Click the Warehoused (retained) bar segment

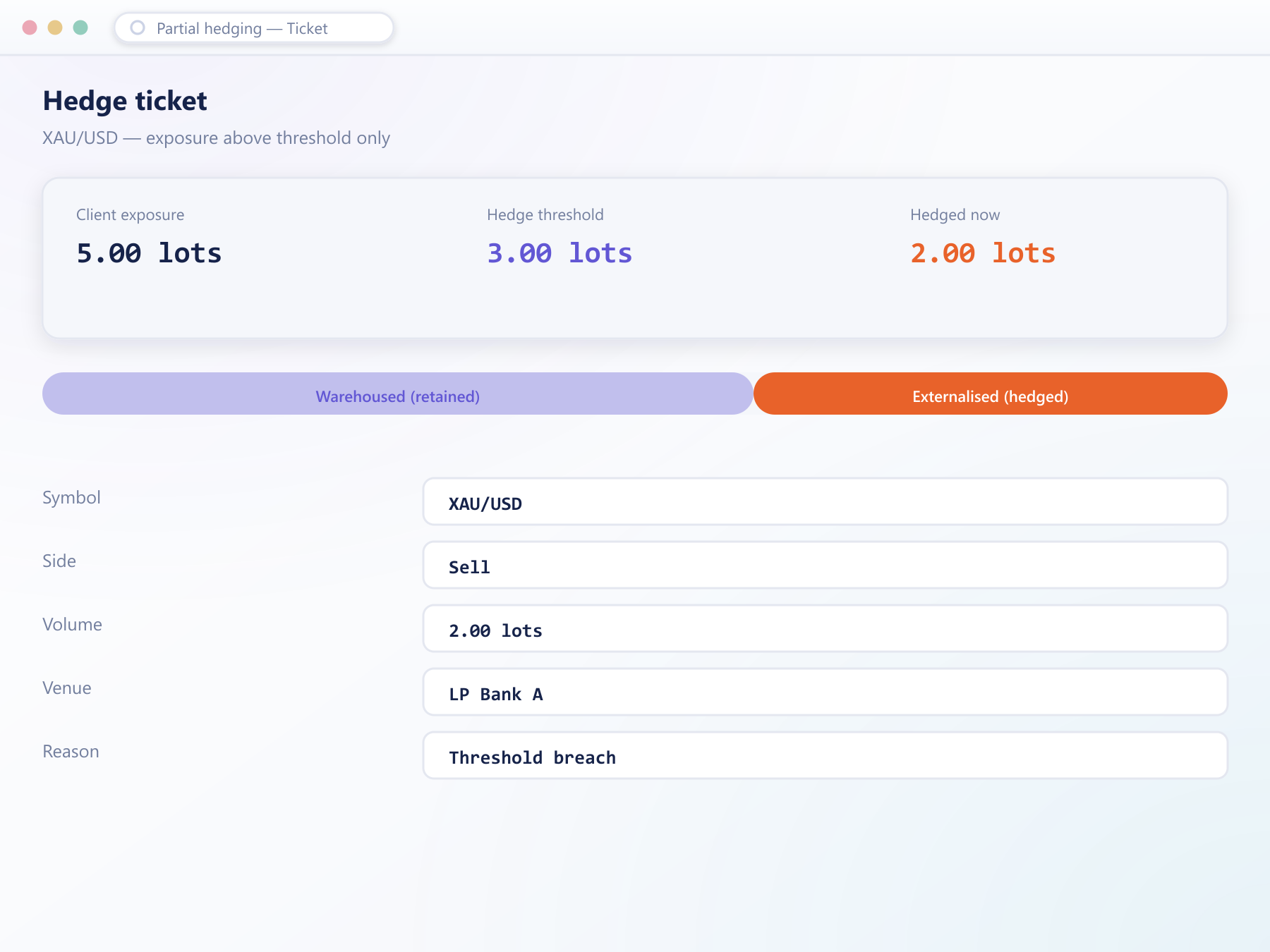coord(398,393)
